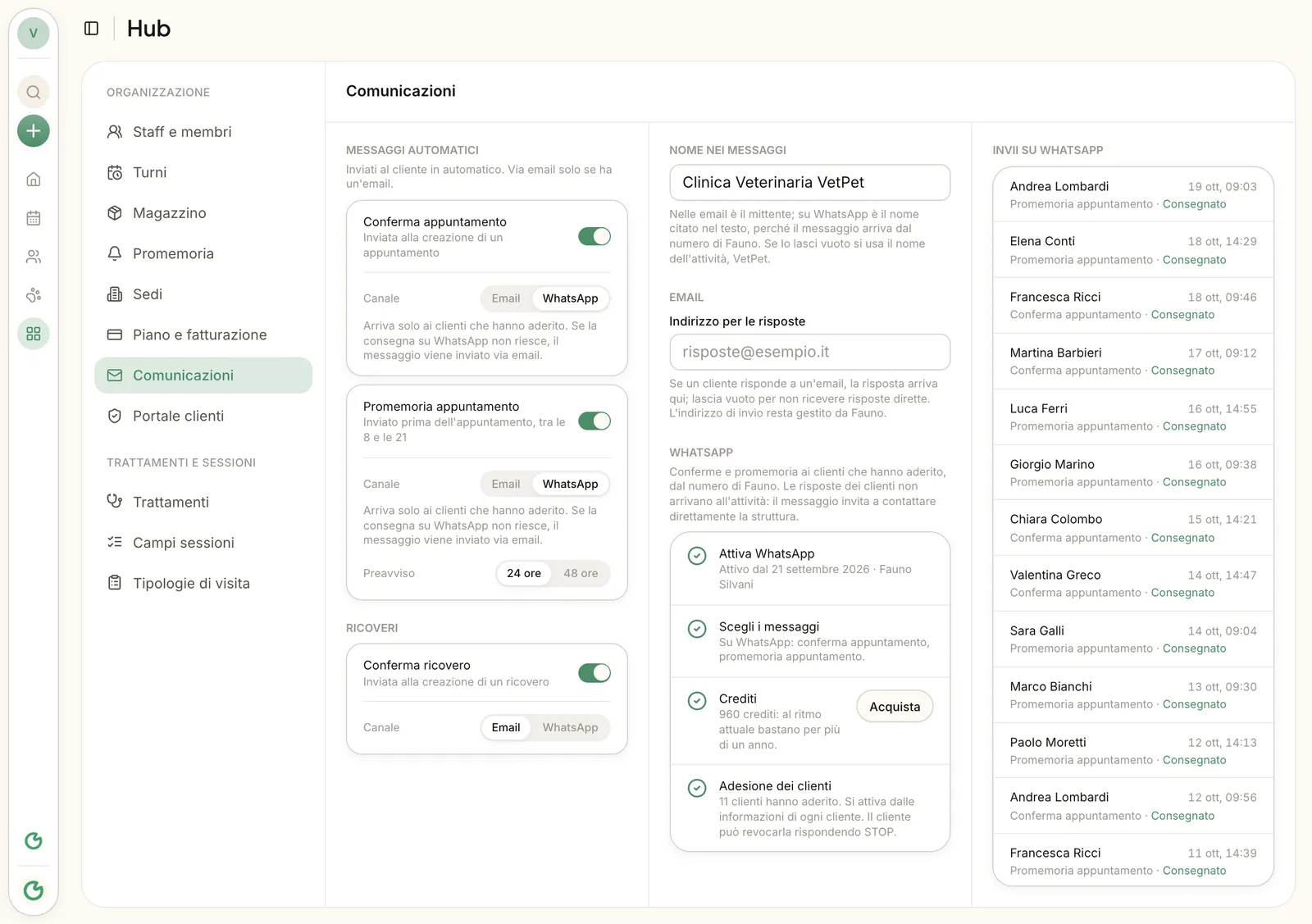The width and height of the screenshot is (1312, 924).
Task: Open Turni in the sidebar
Action: [x=203, y=172]
